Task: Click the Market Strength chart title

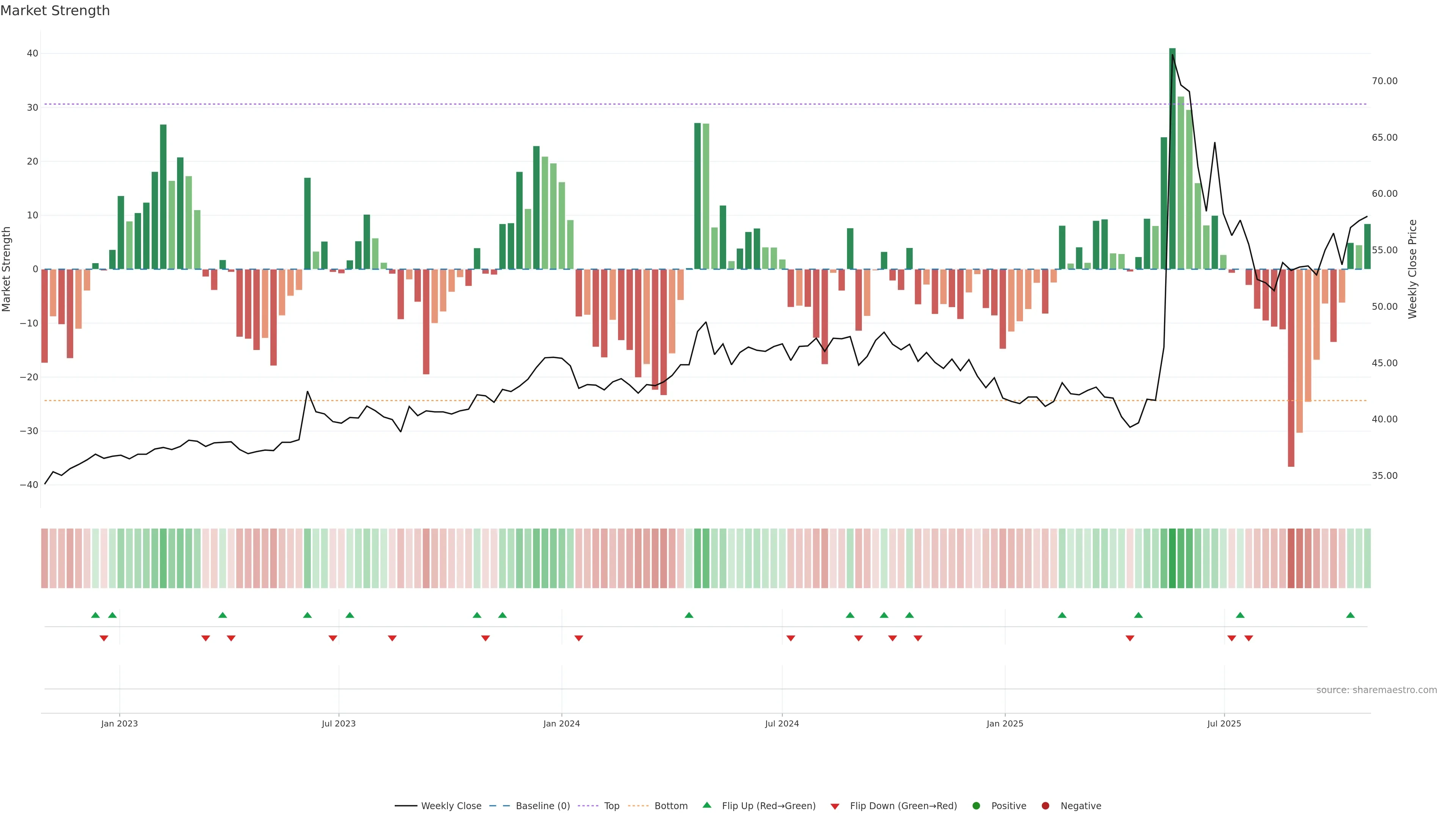Action: [x=55, y=11]
